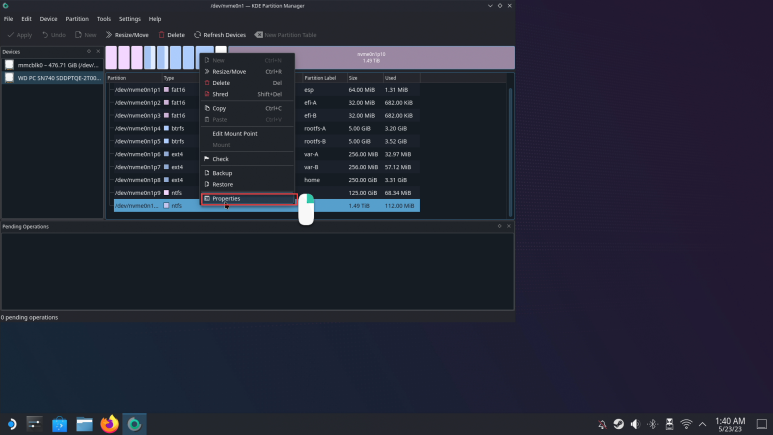
Task: Select partition row /dev/nvme0n1p7
Action: tap(267, 167)
